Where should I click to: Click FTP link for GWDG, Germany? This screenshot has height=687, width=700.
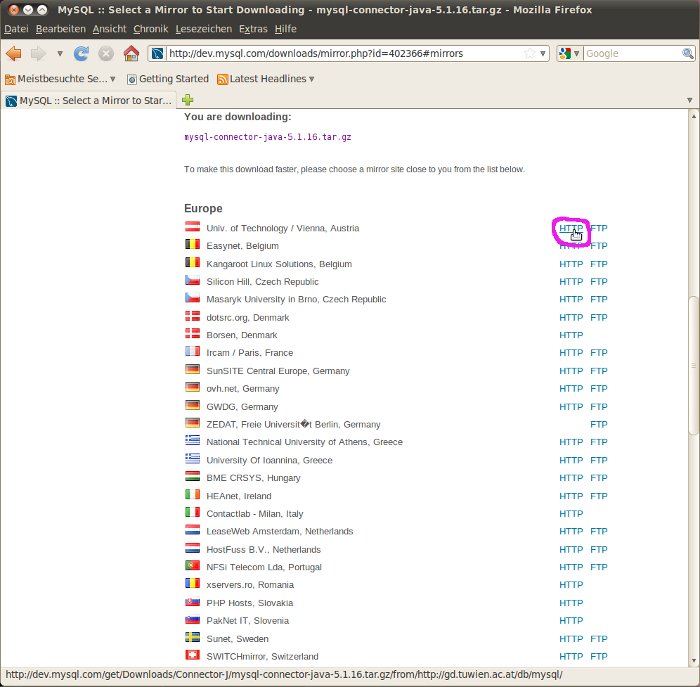pyautogui.click(x=598, y=407)
